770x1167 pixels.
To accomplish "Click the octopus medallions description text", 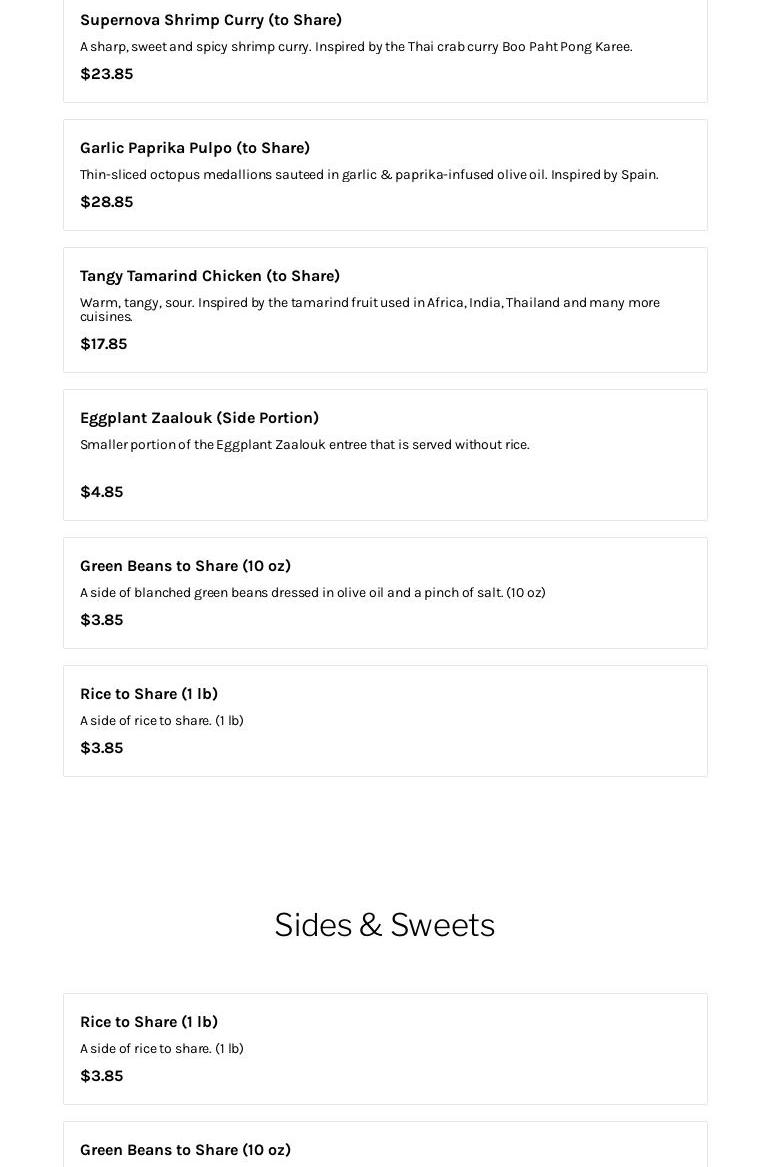I will (x=368, y=175).
